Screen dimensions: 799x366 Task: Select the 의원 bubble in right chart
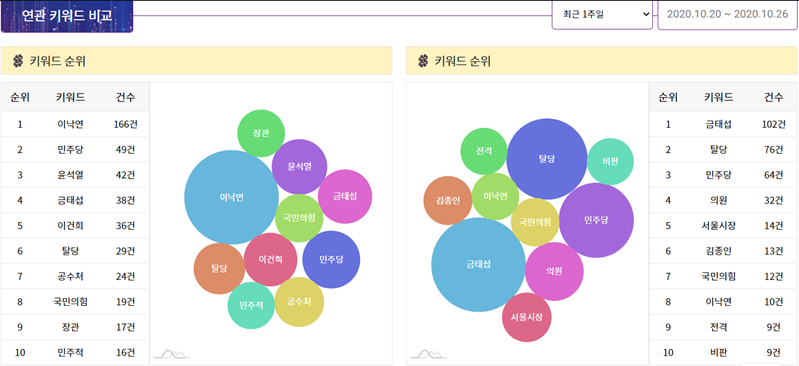point(554,272)
